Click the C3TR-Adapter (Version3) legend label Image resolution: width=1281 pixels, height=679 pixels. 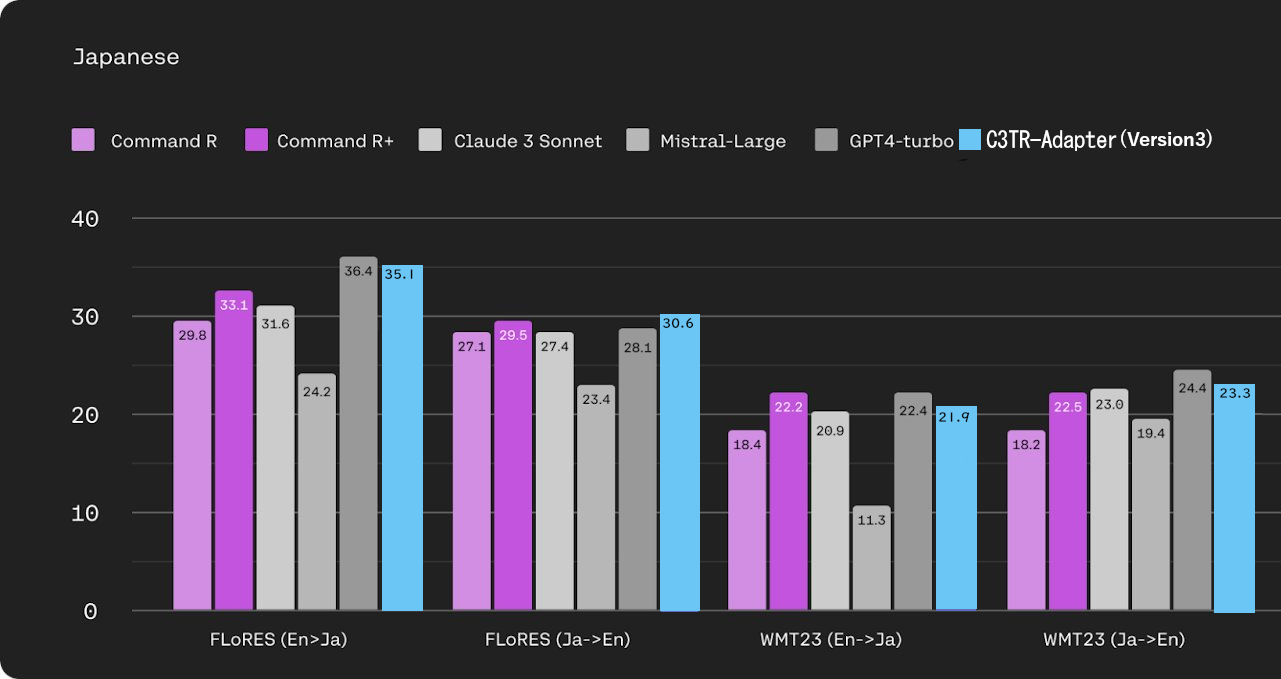[x=1099, y=140]
